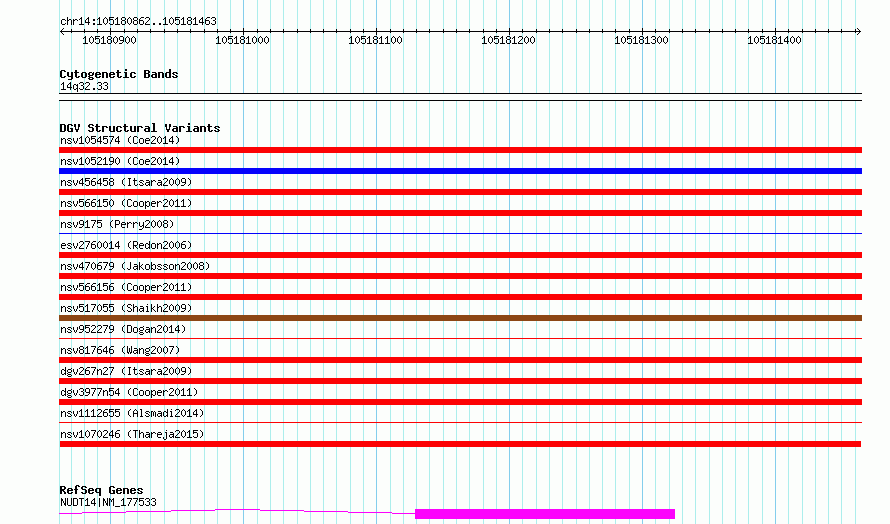This screenshot has width=890, height=524.
Task: Select the Cytogenetic Bands track title
Action: 119,74
